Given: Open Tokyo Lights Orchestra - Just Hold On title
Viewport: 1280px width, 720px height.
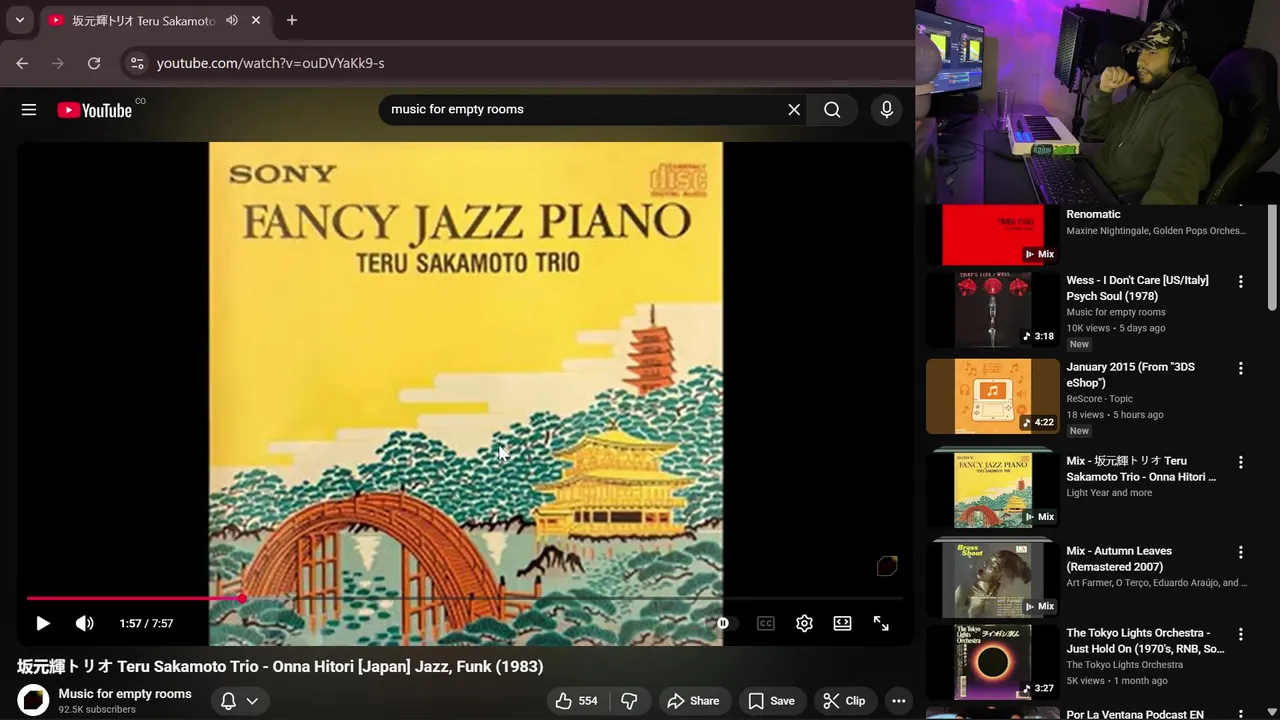Looking at the screenshot, I should click(1145, 641).
